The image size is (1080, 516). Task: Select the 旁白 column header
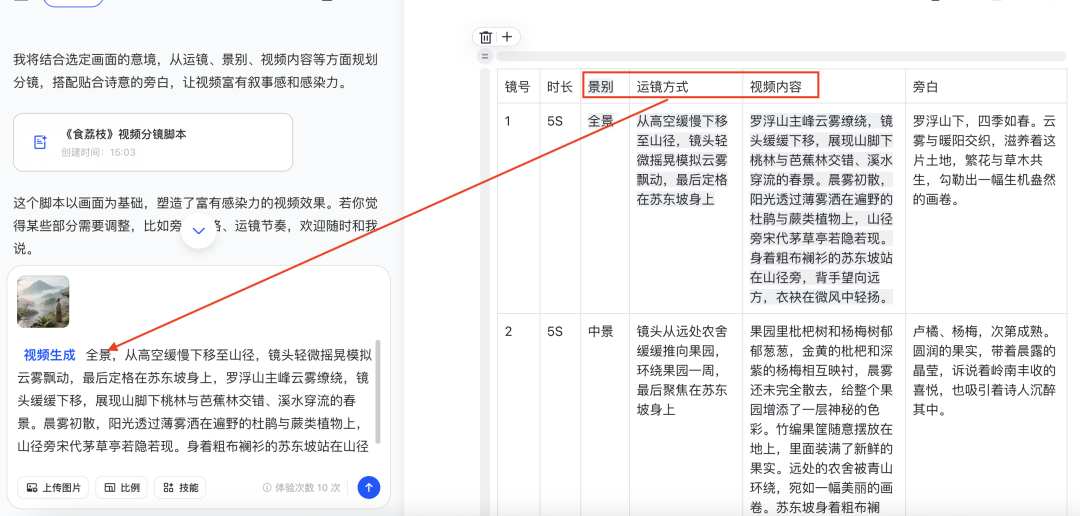click(986, 87)
